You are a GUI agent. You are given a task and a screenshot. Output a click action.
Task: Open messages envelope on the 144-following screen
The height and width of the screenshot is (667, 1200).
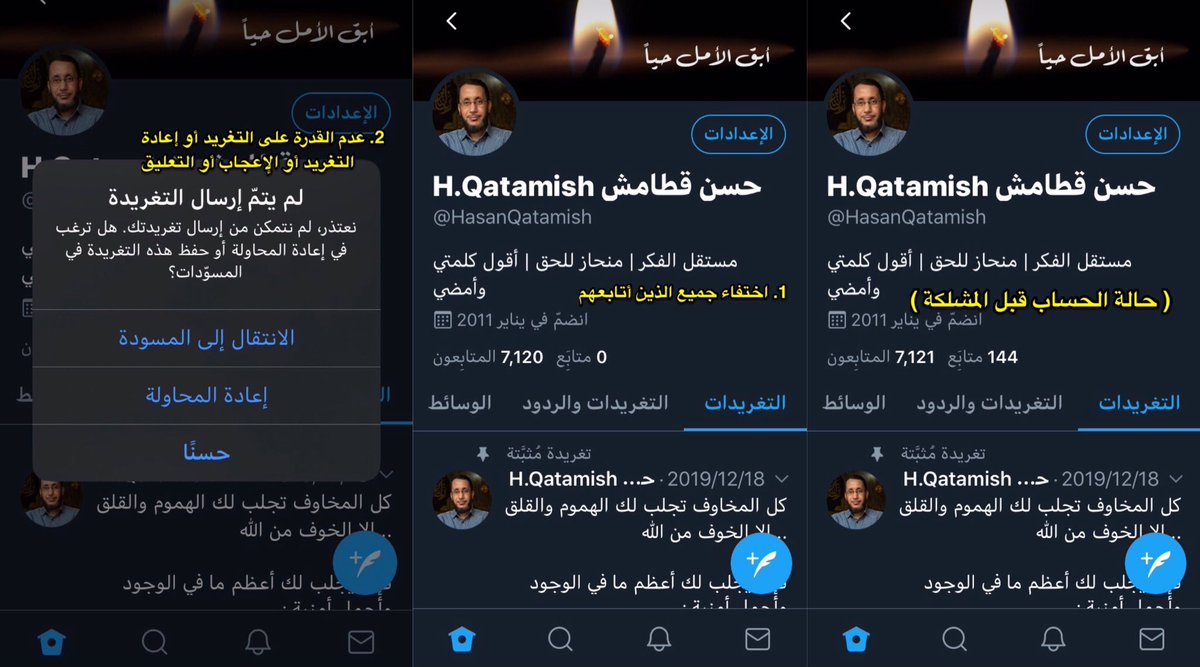point(1151,639)
